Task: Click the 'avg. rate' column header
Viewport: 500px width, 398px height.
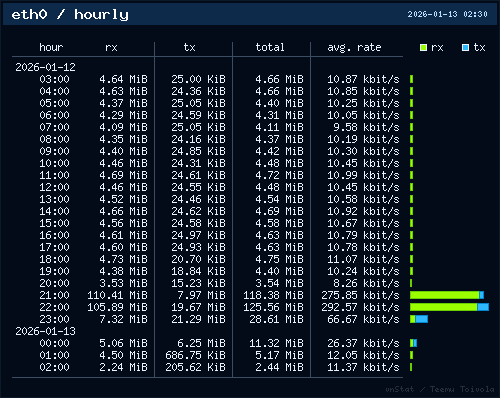Action: pos(354,47)
